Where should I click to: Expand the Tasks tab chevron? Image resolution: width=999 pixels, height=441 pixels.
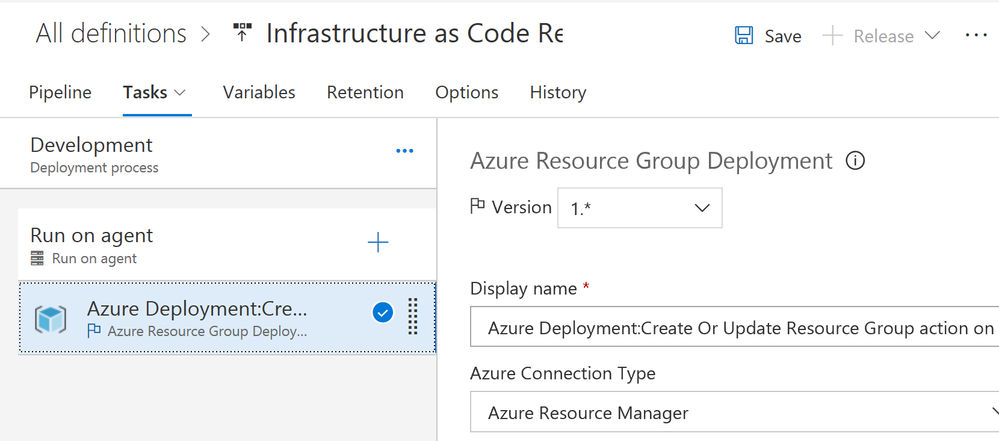click(x=180, y=93)
